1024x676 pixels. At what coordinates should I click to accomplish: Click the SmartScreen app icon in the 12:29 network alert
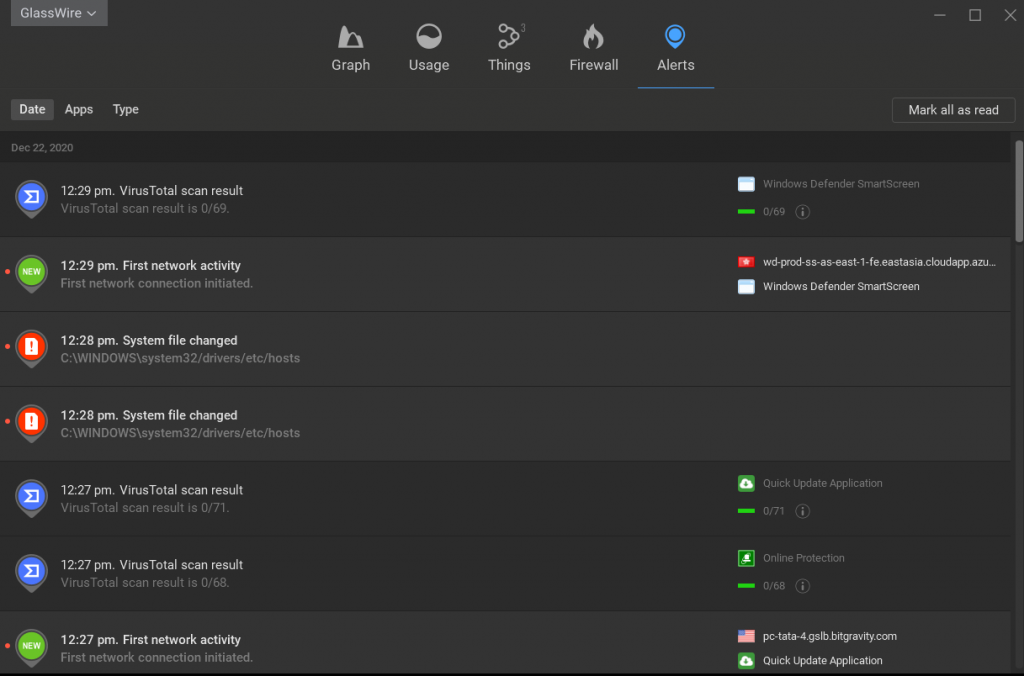746,287
